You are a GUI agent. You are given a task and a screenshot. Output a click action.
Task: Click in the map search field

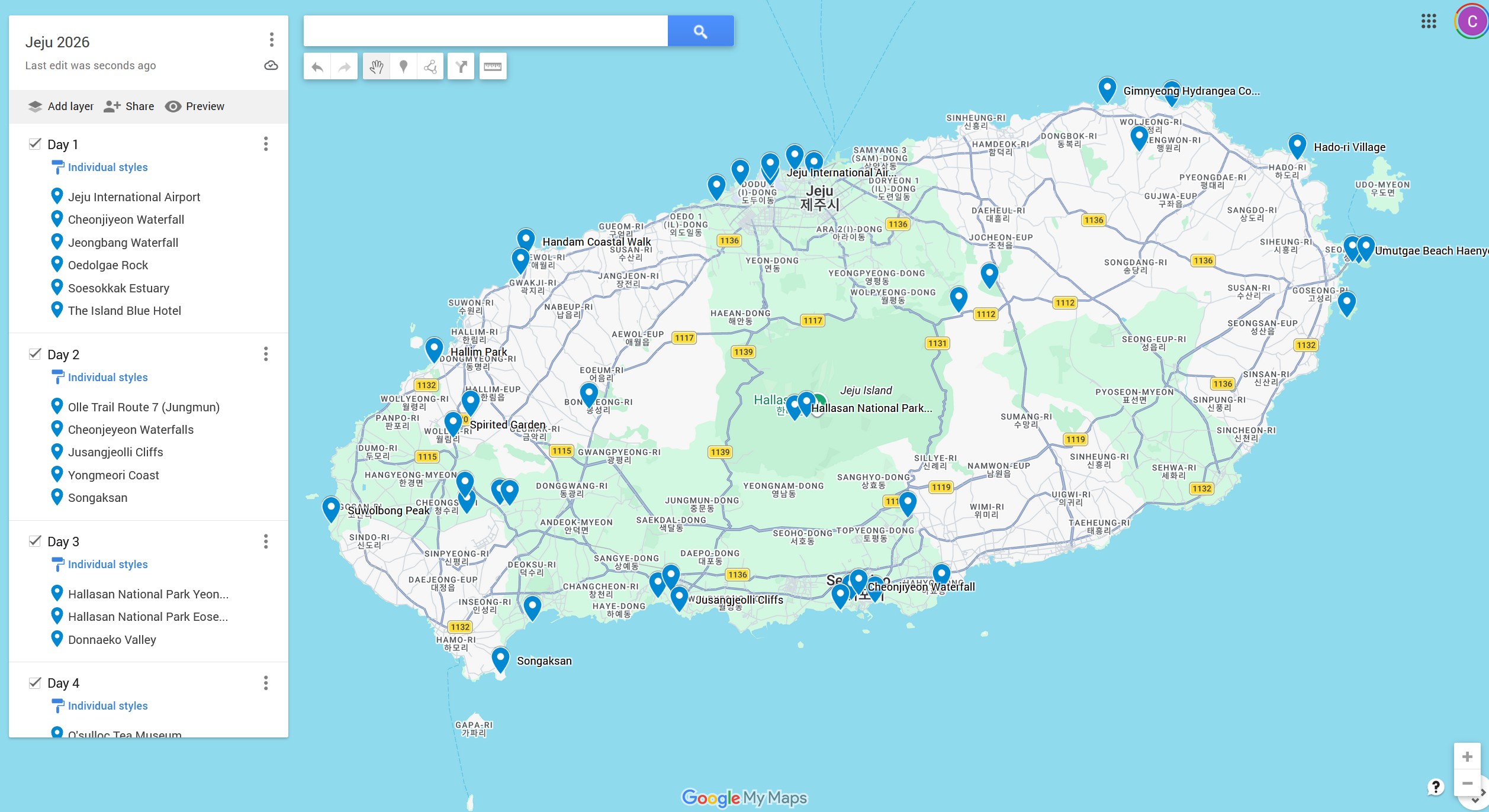[x=485, y=31]
